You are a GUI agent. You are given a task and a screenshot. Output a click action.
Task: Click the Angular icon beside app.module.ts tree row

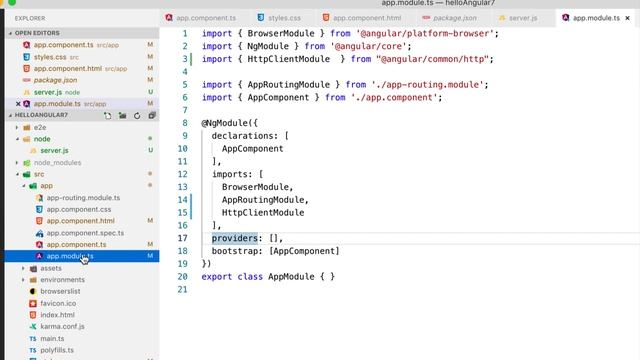(39, 256)
